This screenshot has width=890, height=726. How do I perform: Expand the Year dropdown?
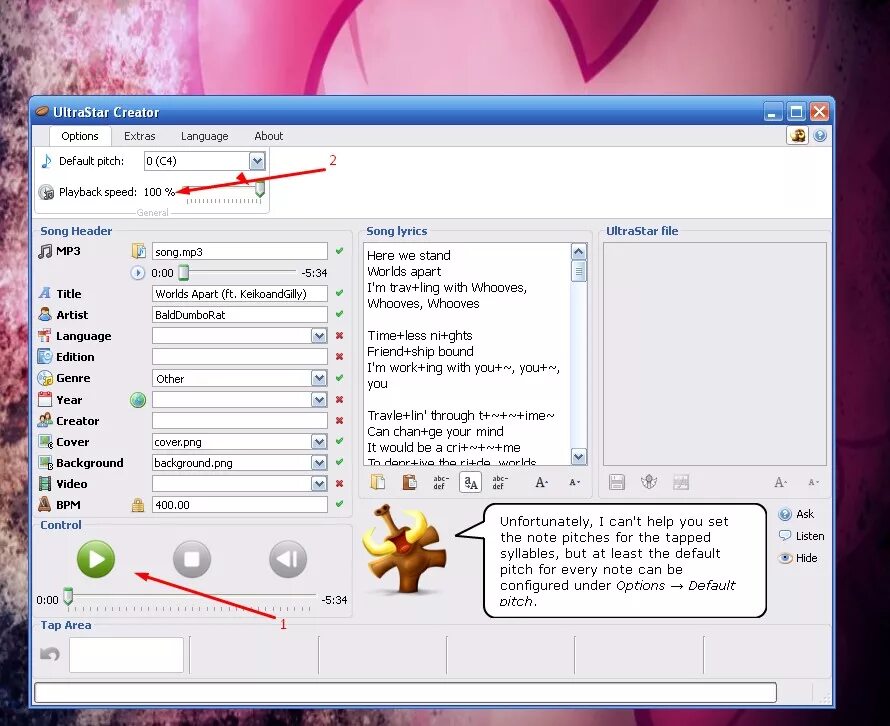[319, 400]
